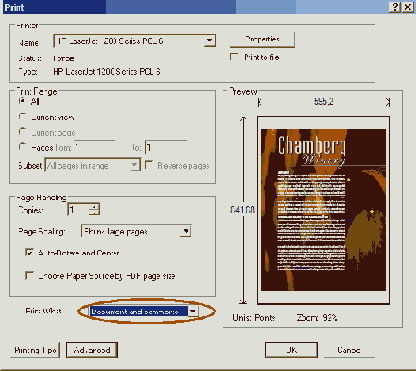Open the printer Name dropdown

[x=209, y=41]
